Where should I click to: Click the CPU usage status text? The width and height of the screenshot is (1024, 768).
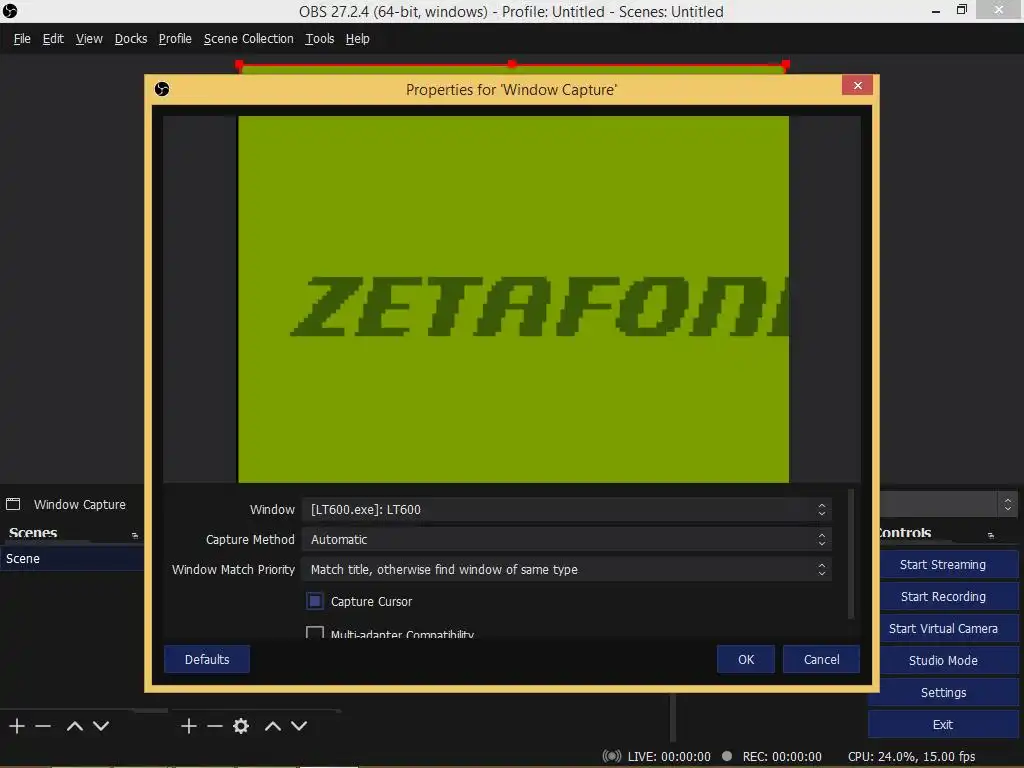(x=912, y=756)
